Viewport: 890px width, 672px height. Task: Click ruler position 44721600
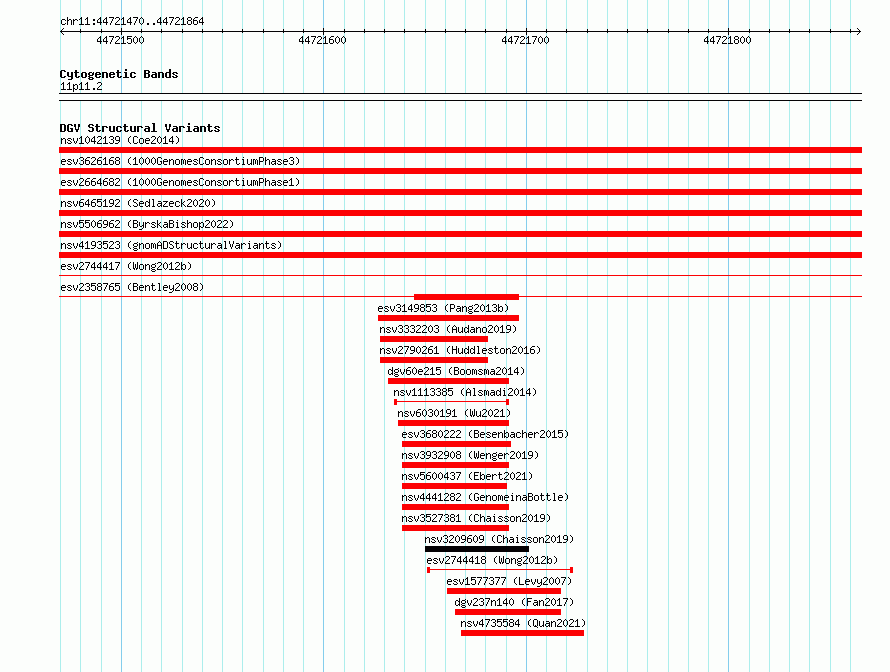point(322,40)
